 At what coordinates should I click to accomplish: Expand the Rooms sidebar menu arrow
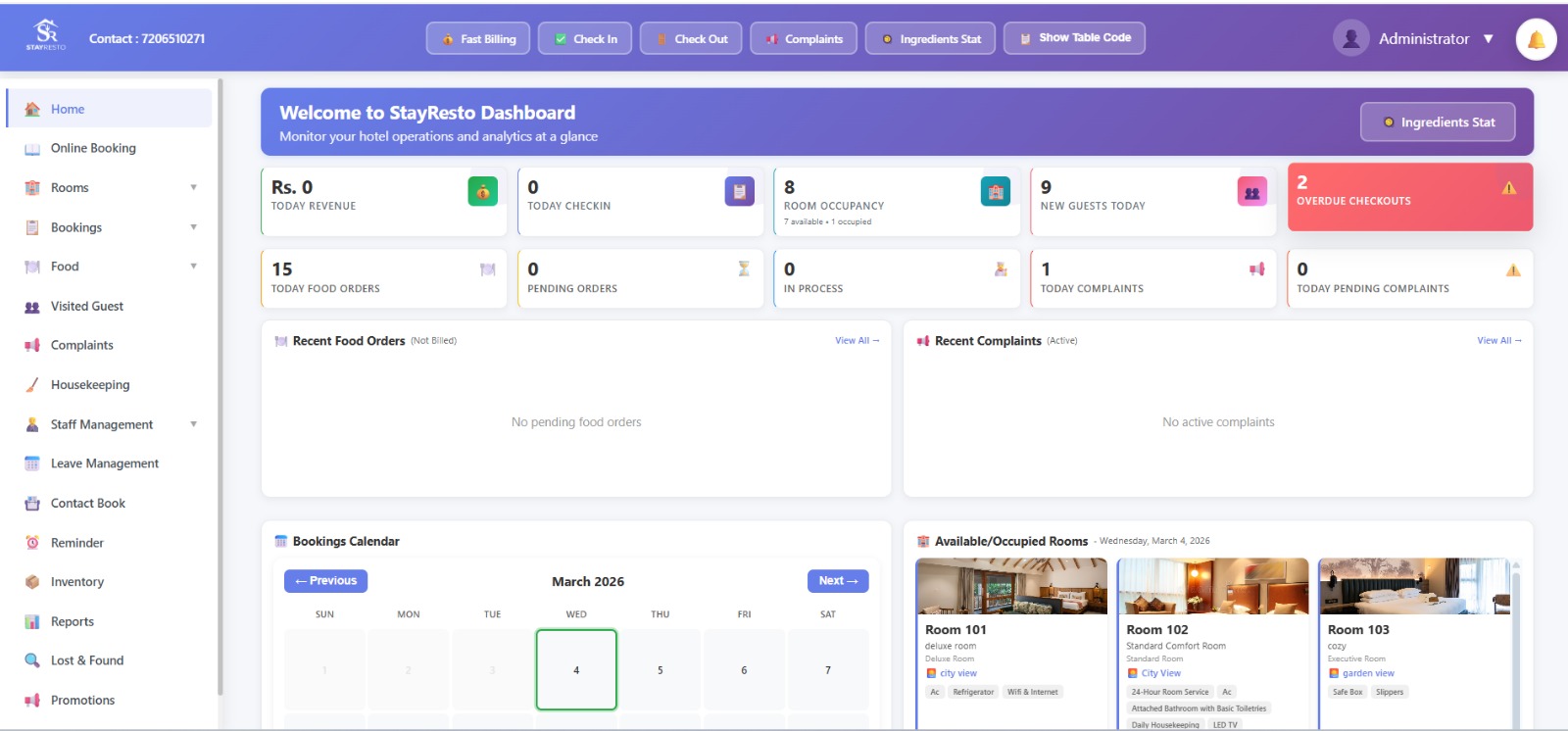(193, 187)
